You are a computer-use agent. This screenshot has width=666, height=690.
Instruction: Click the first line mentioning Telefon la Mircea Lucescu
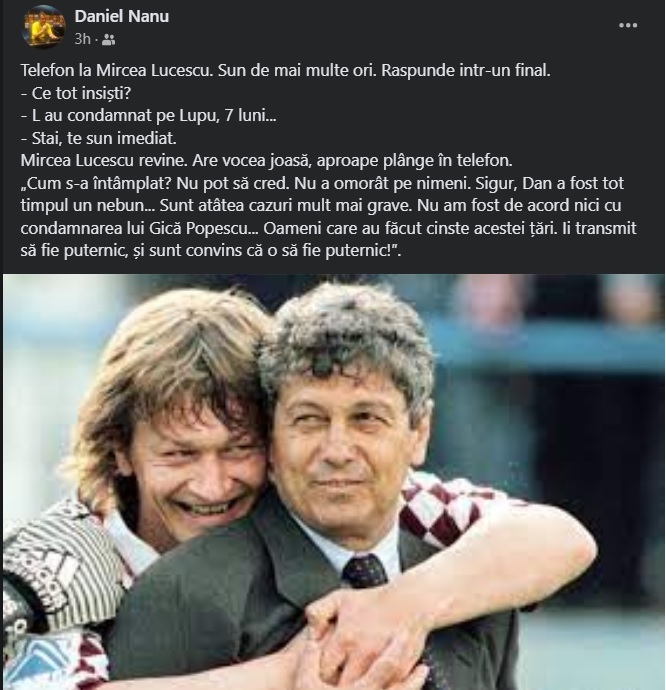coord(285,70)
